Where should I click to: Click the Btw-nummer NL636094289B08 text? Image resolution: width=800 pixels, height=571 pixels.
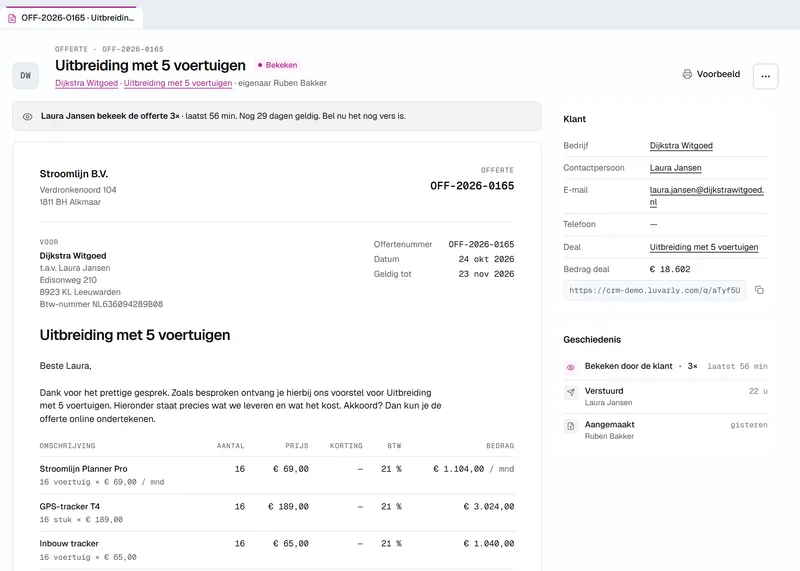point(101,304)
